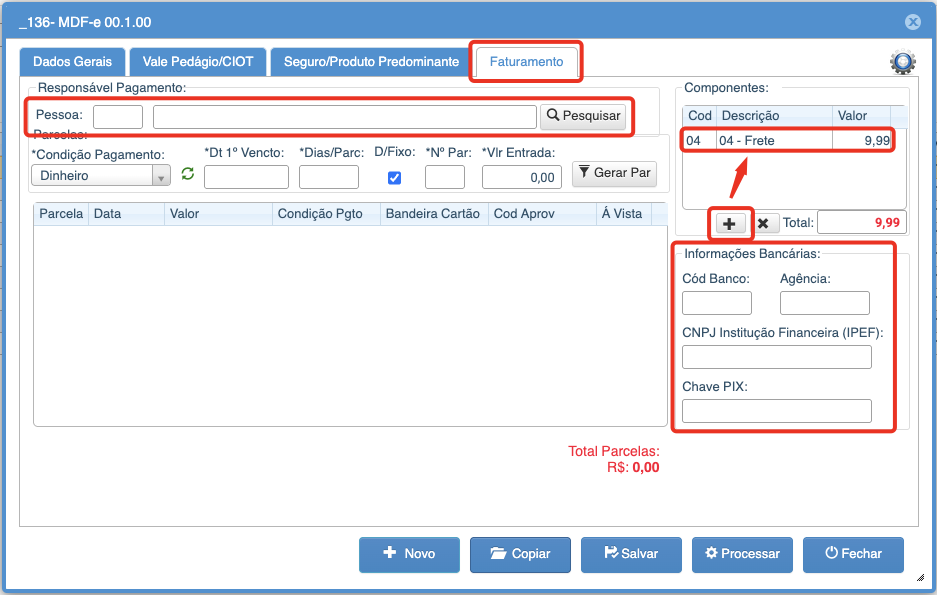Open the settings gear icon at top right
Image resolution: width=937 pixels, height=595 pixels.
click(902, 62)
